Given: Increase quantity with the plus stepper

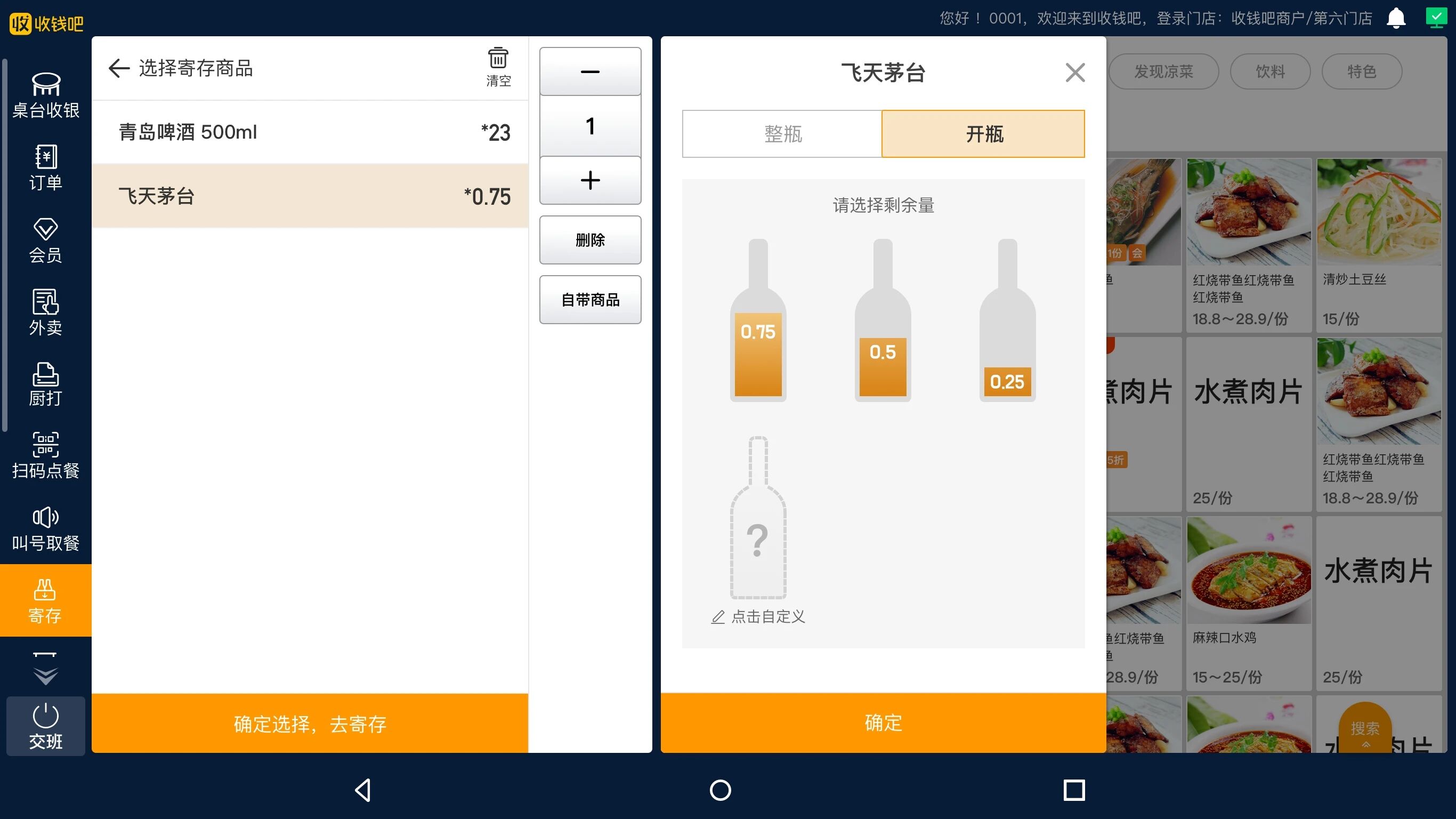Looking at the screenshot, I should pyautogui.click(x=589, y=180).
